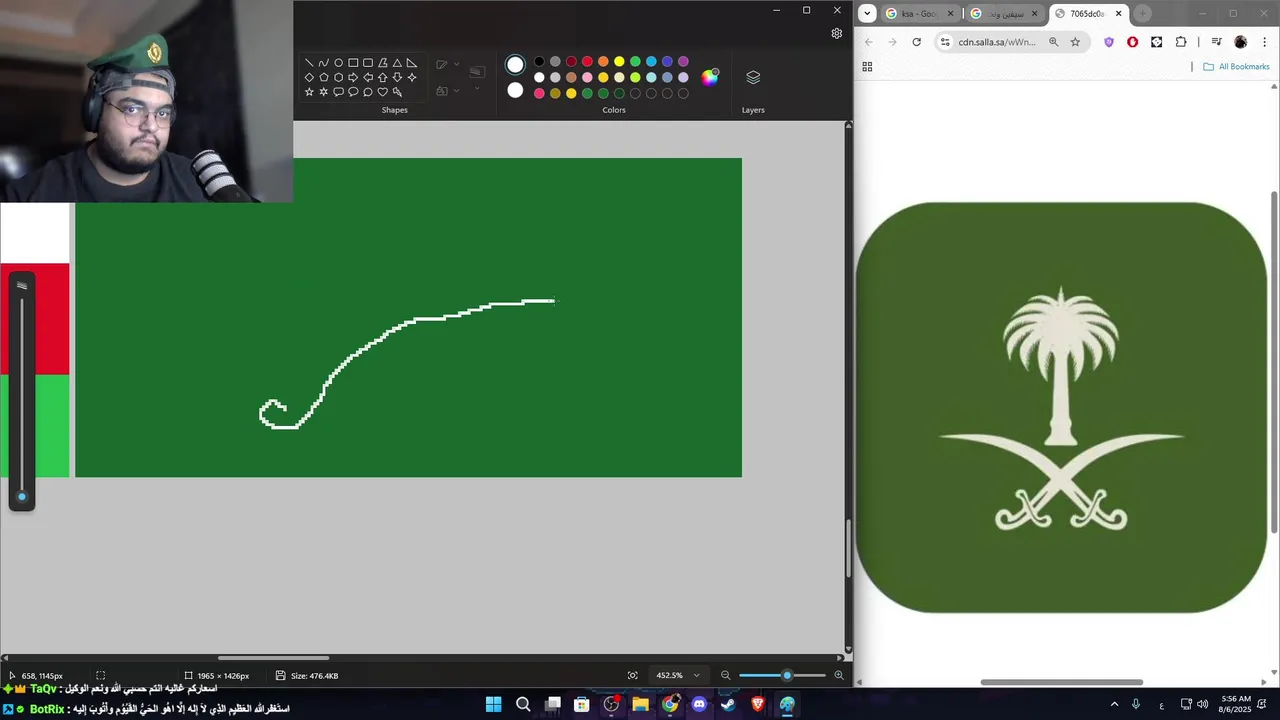Image resolution: width=1280 pixels, height=720 pixels.
Task: Select the Polygon shape tool
Action: click(x=382, y=62)
